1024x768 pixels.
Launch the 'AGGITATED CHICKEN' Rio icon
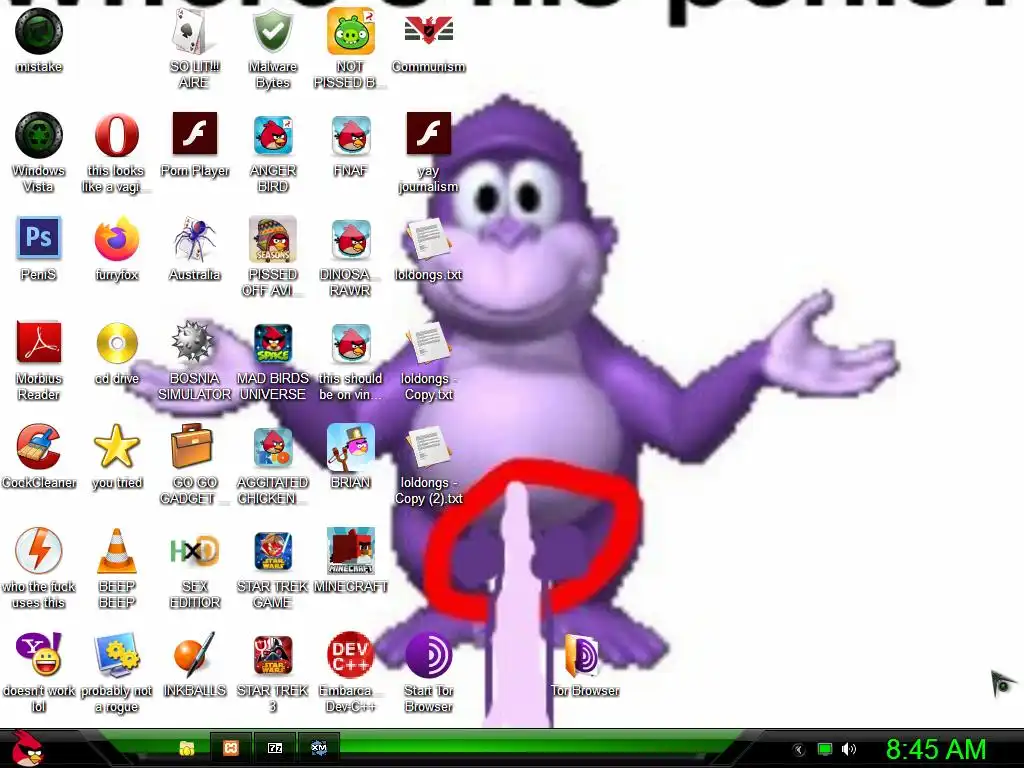272,447
